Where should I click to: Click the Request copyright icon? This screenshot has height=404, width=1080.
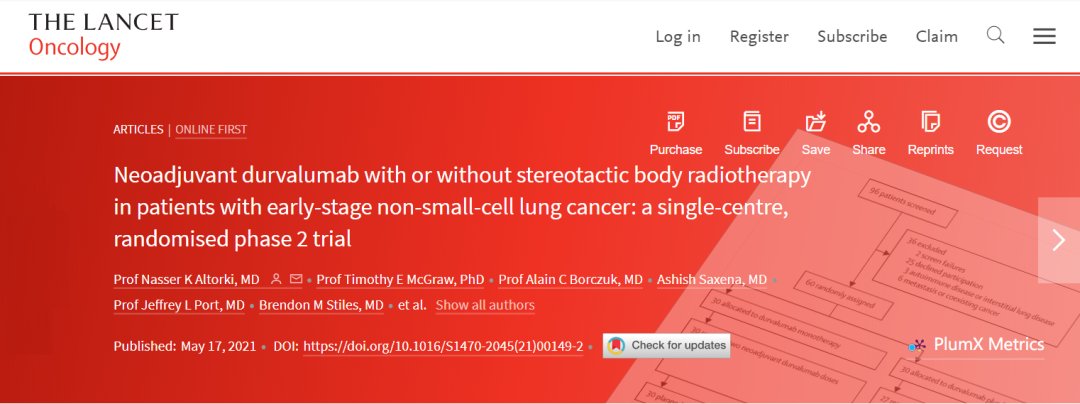pos(999,122)
